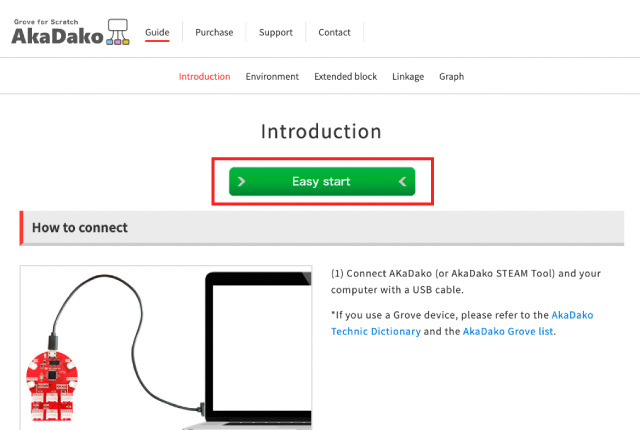Click the left chevron on Easy start
The height and width of the screenshot is (430, 640).
tap(402, 182)
